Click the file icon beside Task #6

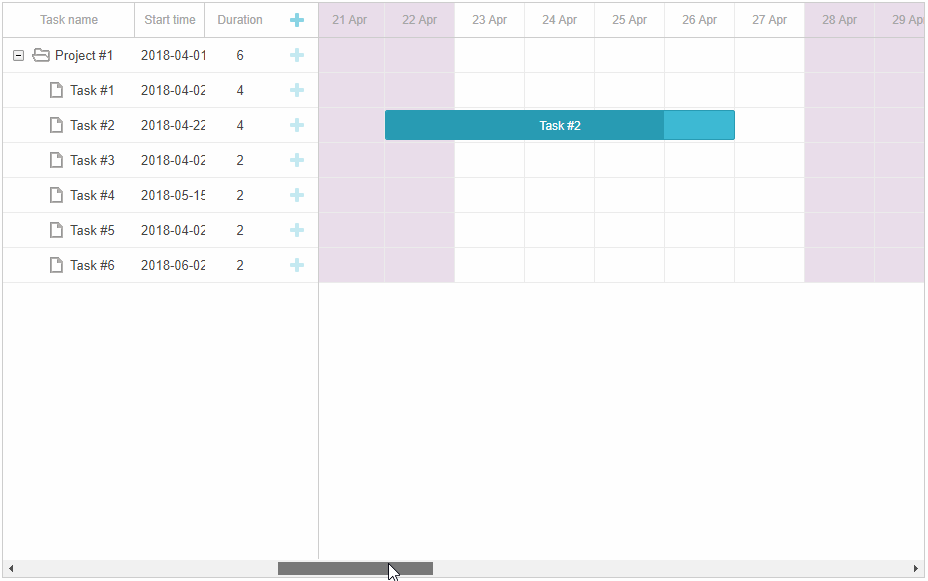[x=56, y=264]
